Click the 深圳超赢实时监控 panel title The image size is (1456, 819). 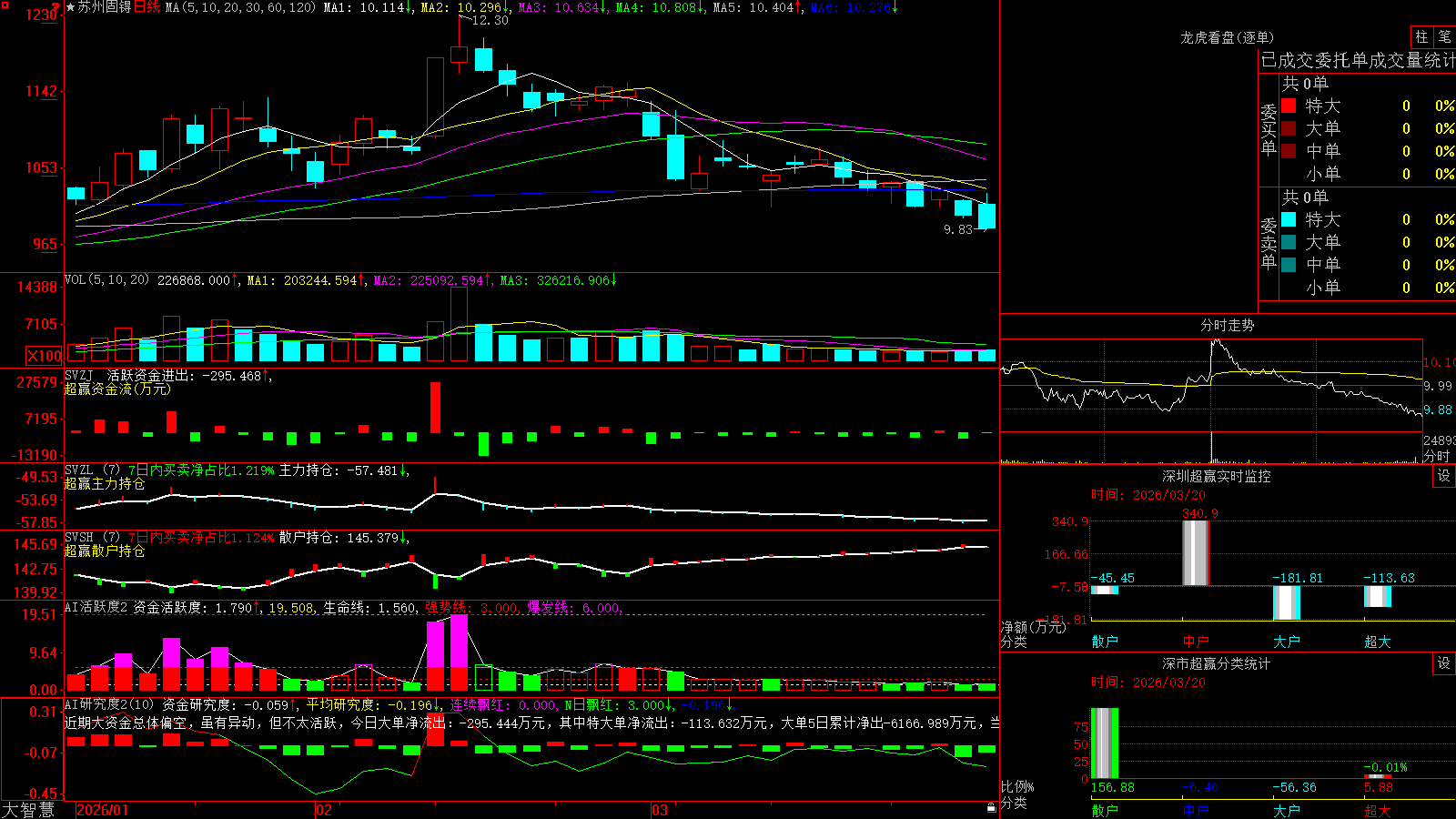(x=1217, y=476)
